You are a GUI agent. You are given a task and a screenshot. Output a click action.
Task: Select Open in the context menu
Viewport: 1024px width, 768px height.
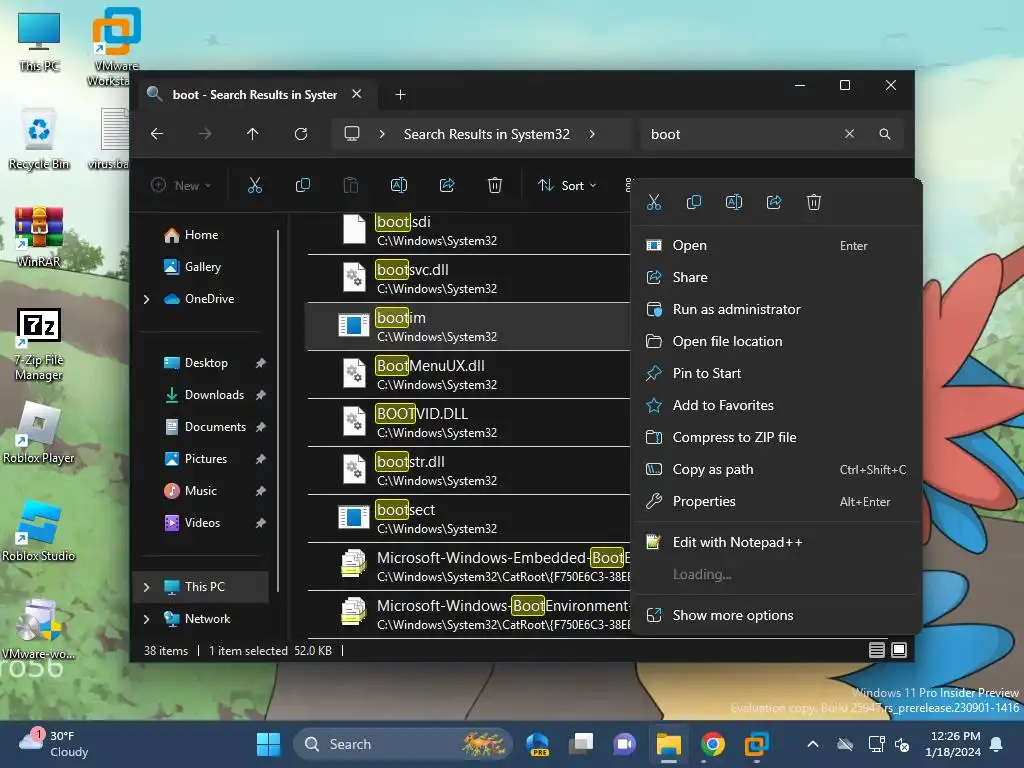pyautogui.click(x=777, y=246)
